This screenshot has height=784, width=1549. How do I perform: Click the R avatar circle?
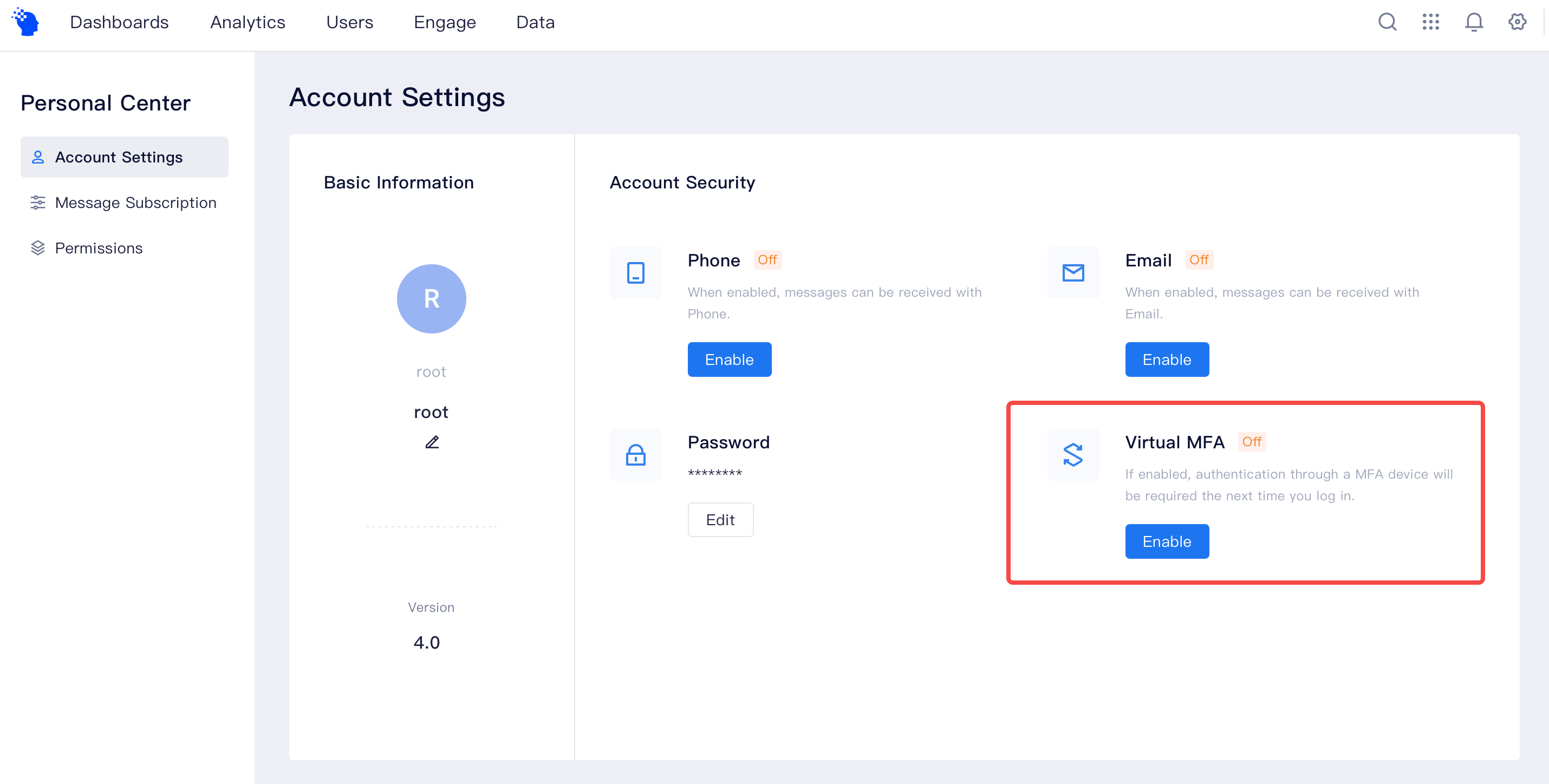(432, 299)
